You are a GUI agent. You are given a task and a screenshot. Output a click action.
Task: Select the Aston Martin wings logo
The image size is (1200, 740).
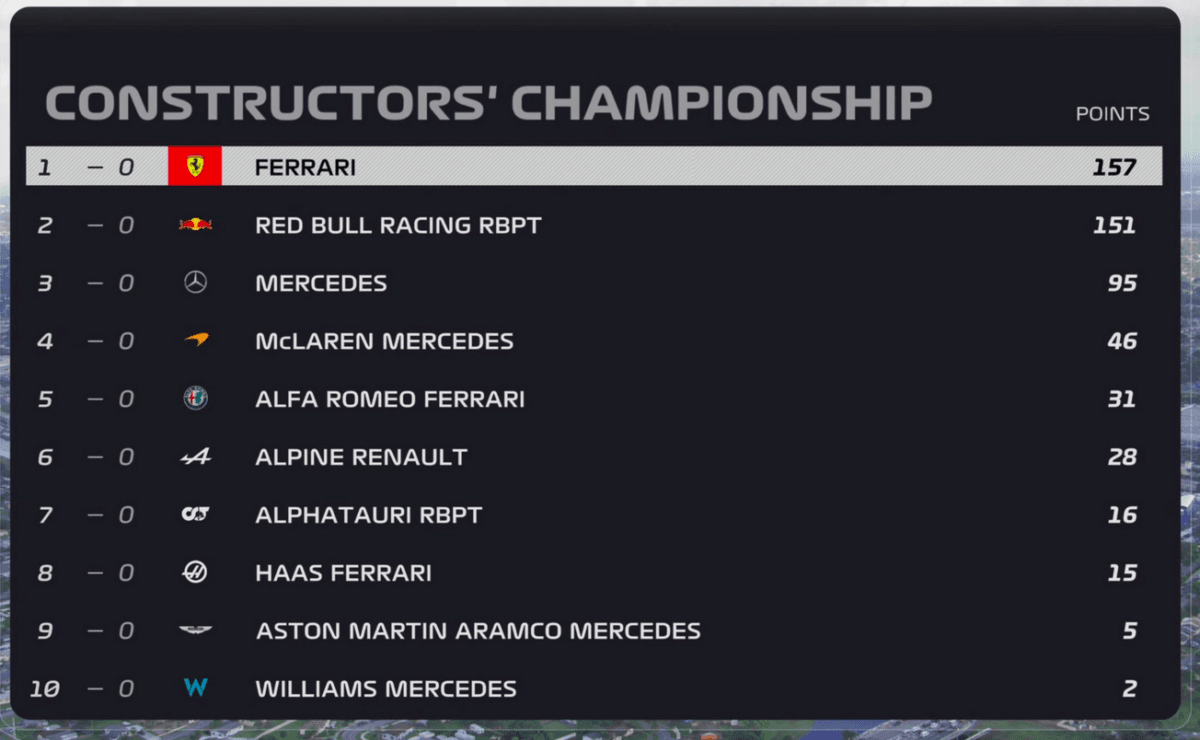(195, 631)
